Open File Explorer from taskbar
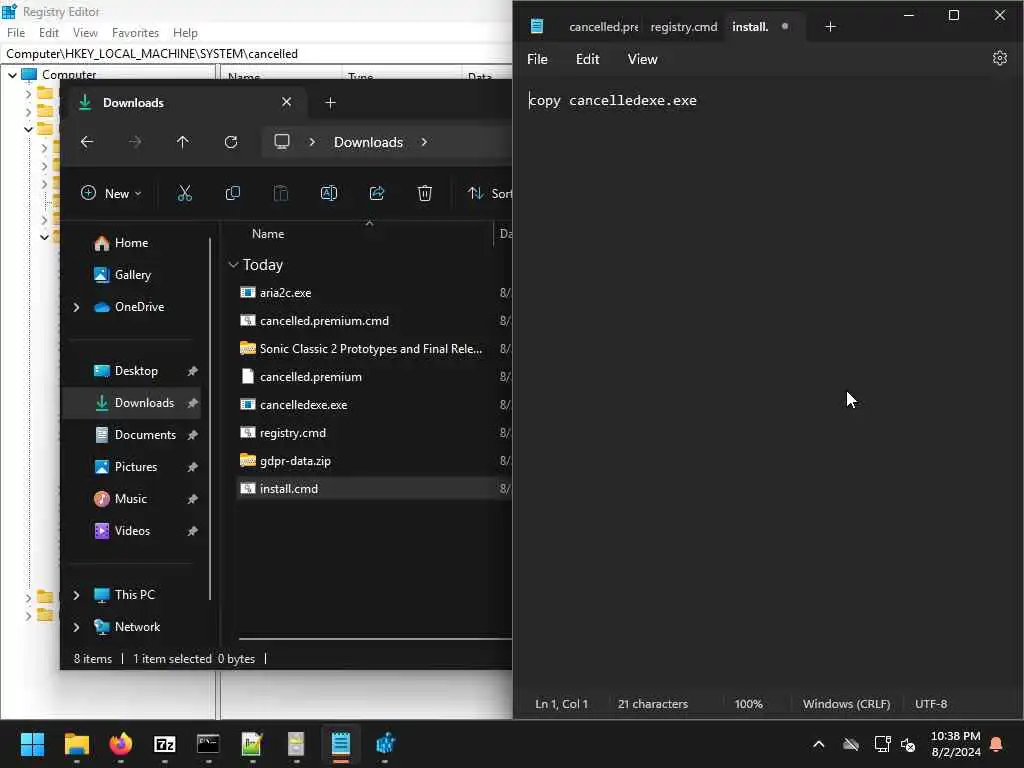 tap(76, 743)
